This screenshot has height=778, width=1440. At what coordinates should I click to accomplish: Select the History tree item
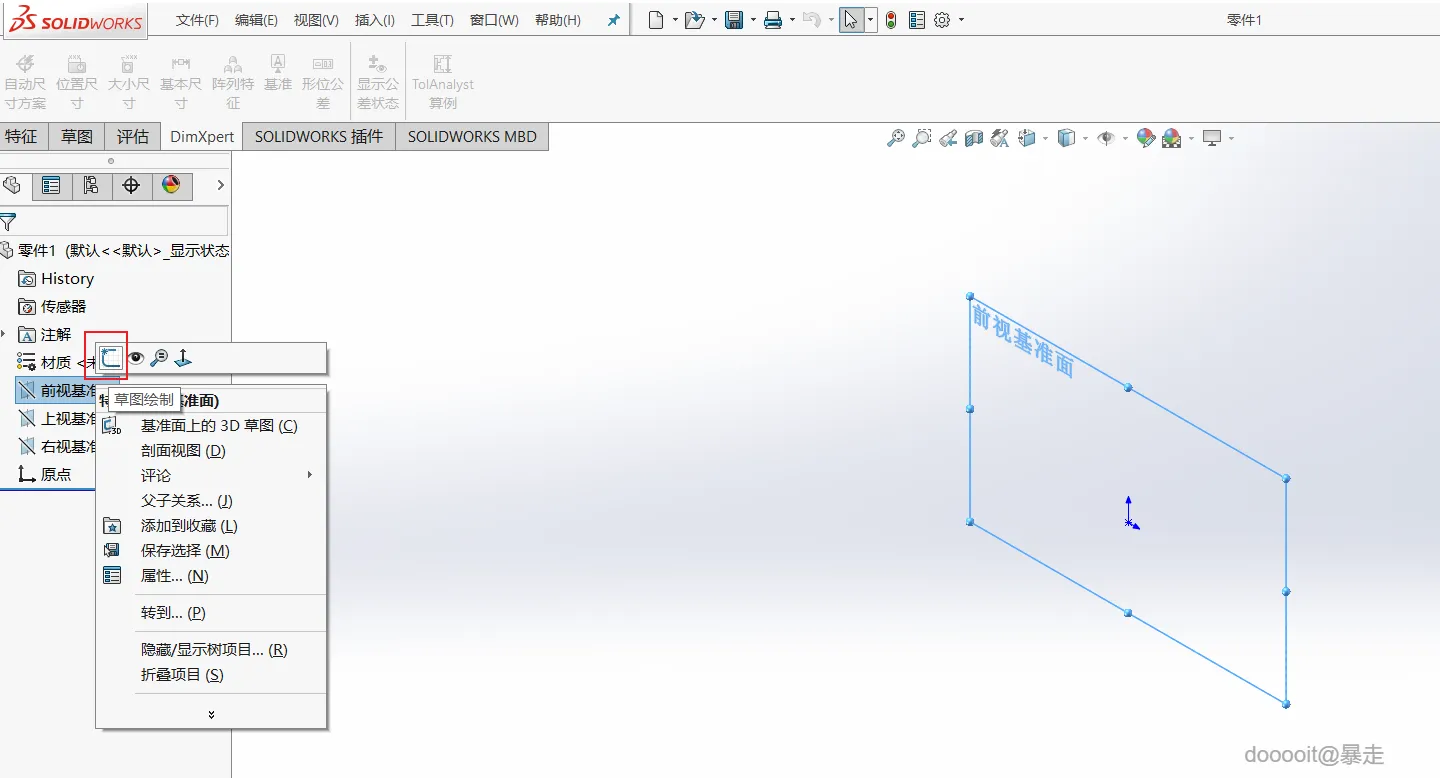click(x=56, y=279)
